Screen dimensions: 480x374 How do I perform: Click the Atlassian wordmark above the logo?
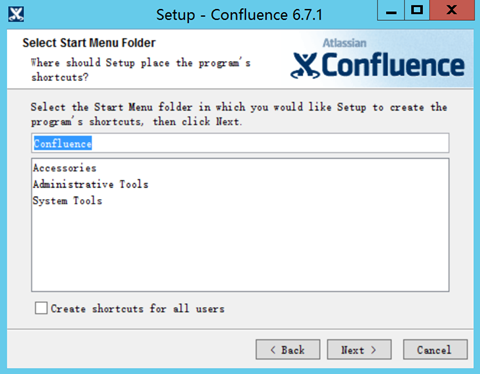point(344,43)
